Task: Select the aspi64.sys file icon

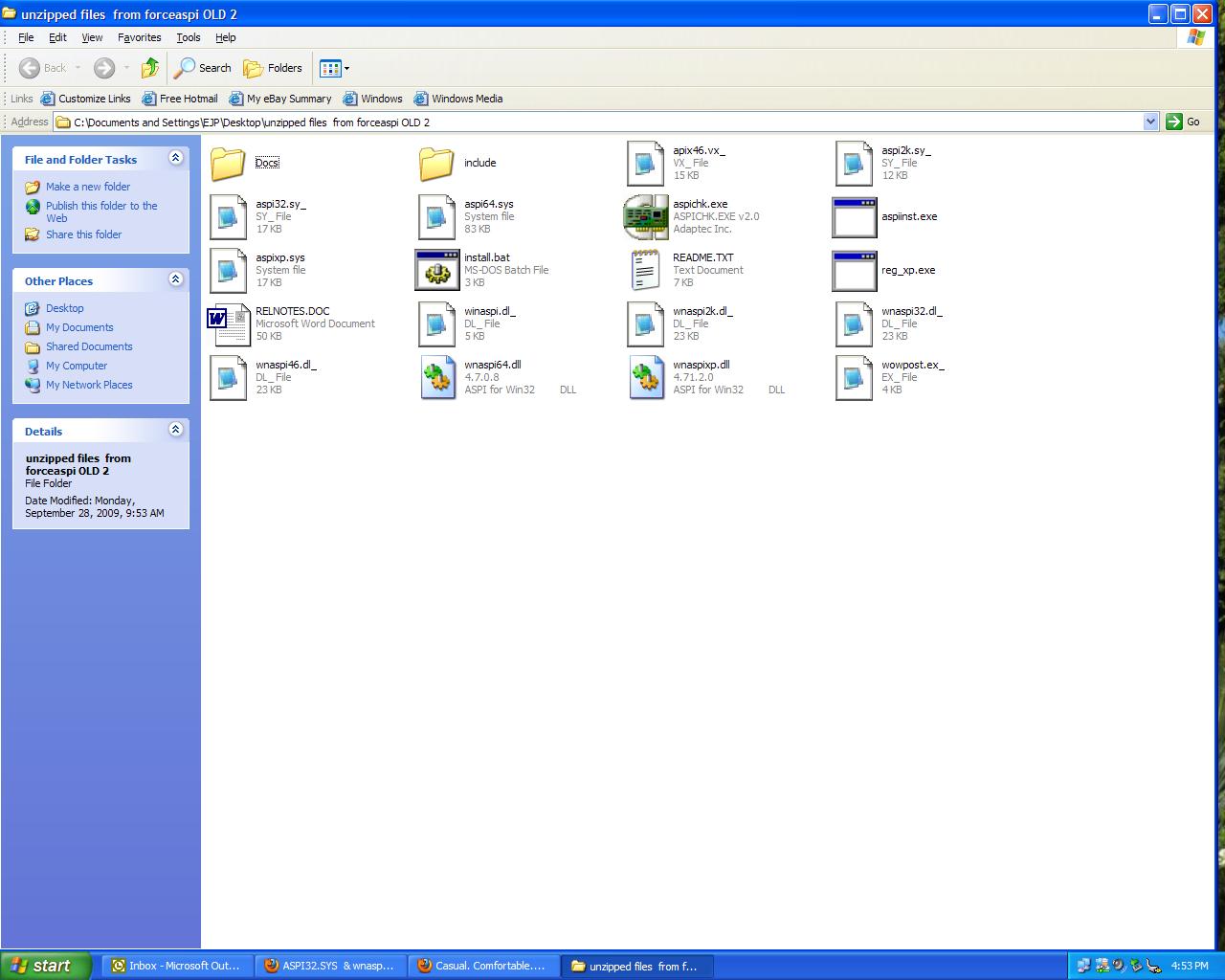Action: (436, 217)
